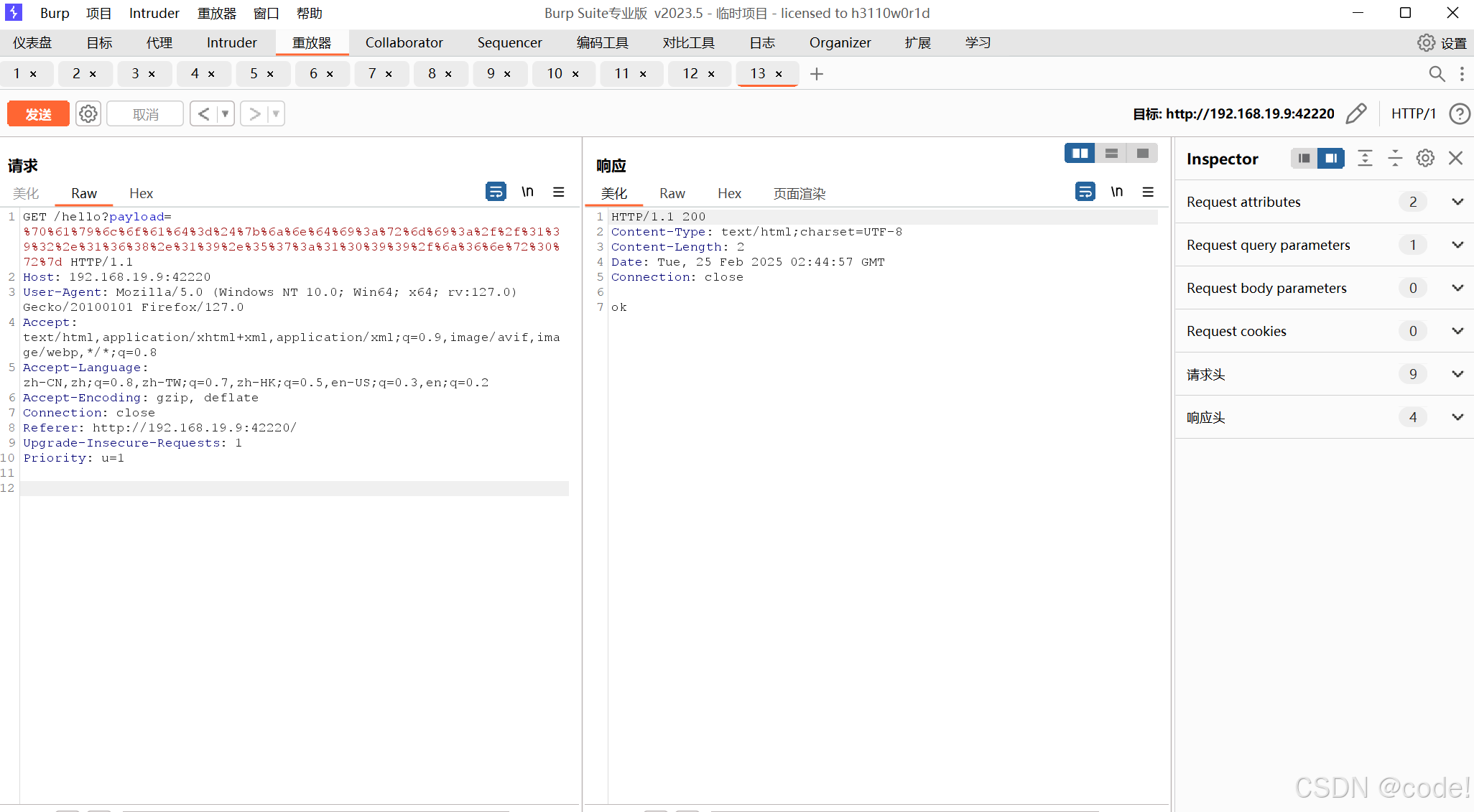Image resolution: width=1474 pixels, height=812 pixels.
Task: Close Repeater tab 10
Action: 575,74
